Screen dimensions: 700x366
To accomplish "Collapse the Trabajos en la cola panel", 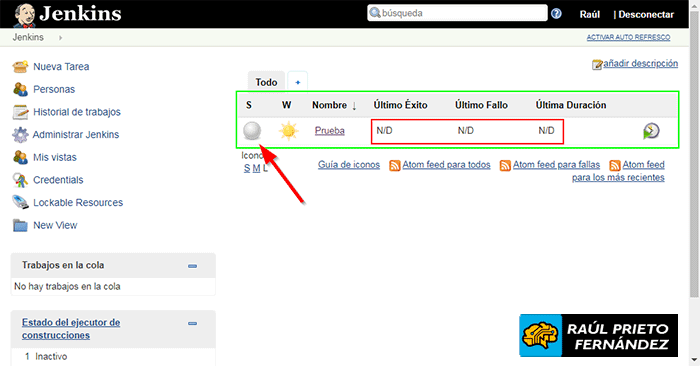I will coord(192,266).
